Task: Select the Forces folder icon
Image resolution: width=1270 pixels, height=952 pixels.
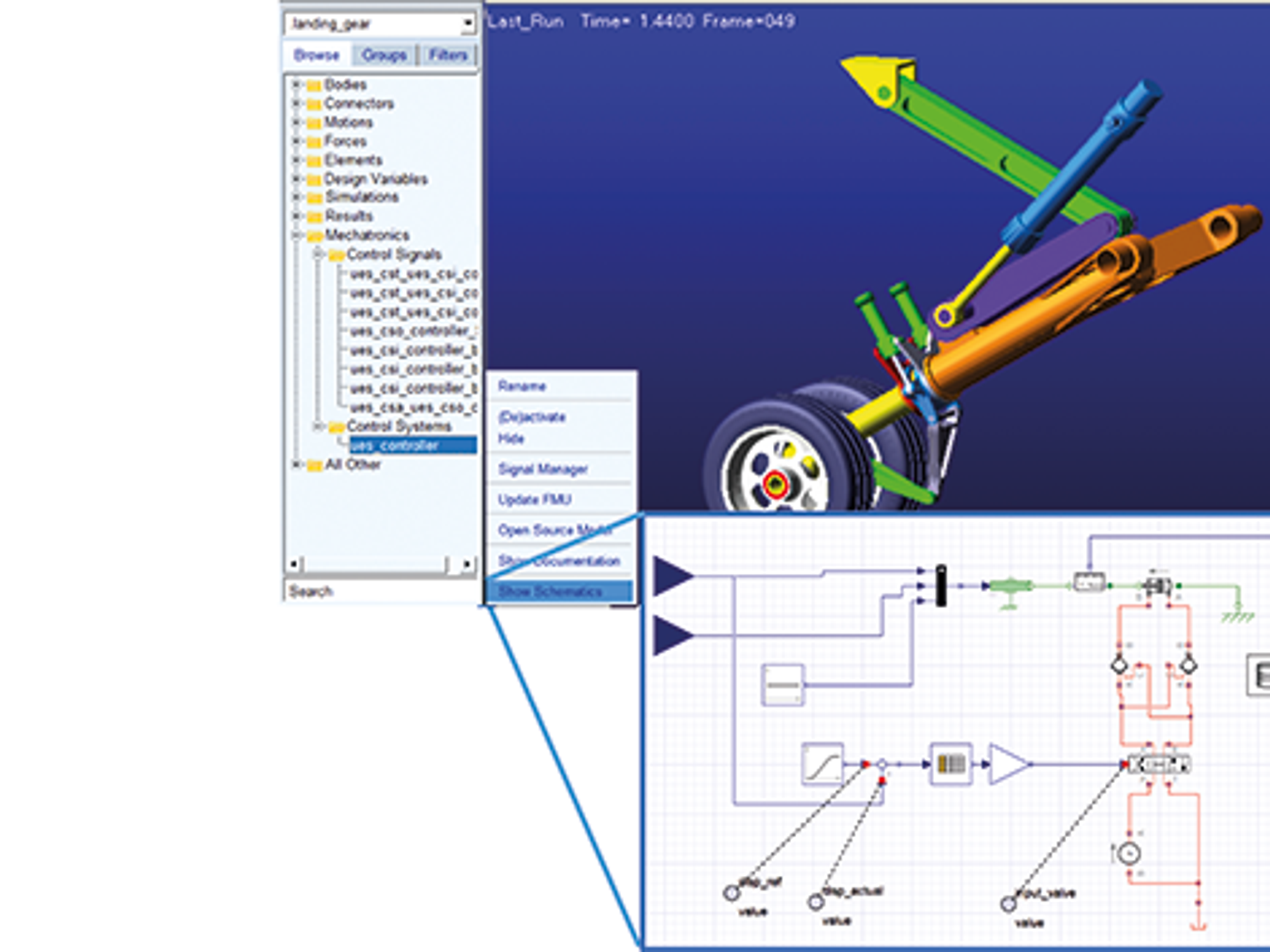Action: click(314, 142)
